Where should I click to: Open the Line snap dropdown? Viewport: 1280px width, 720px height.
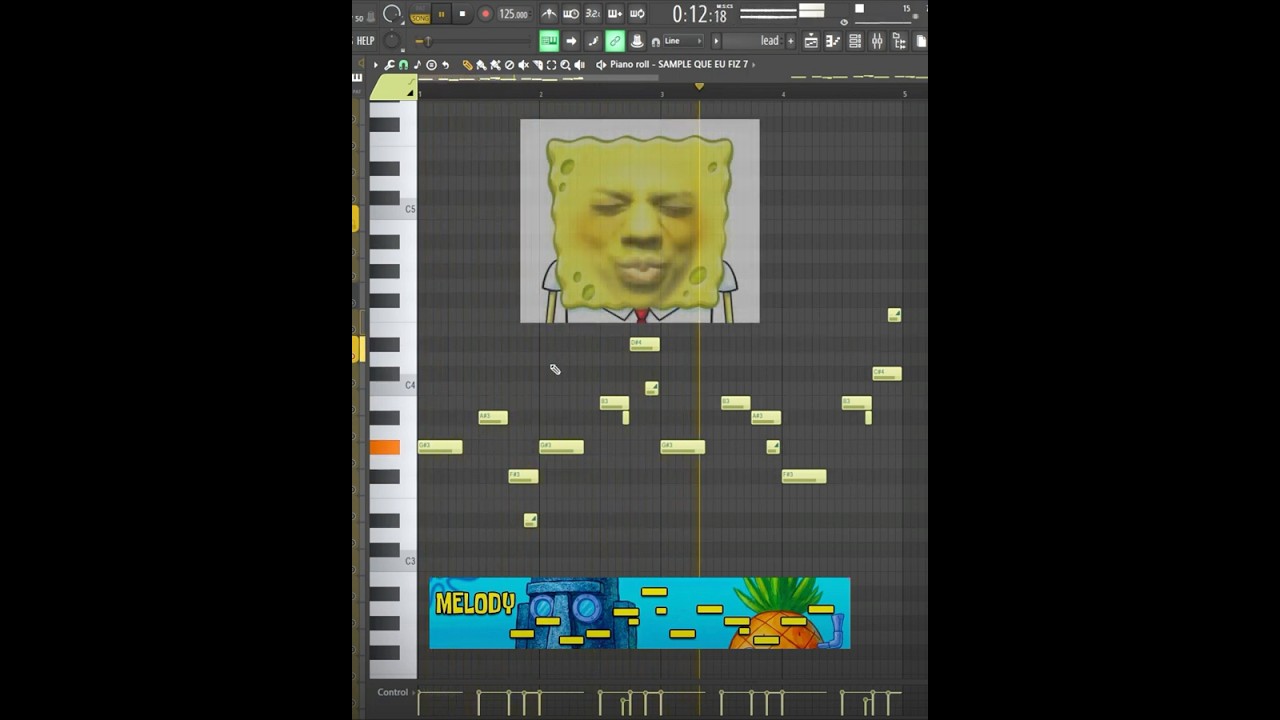point(683,41)
